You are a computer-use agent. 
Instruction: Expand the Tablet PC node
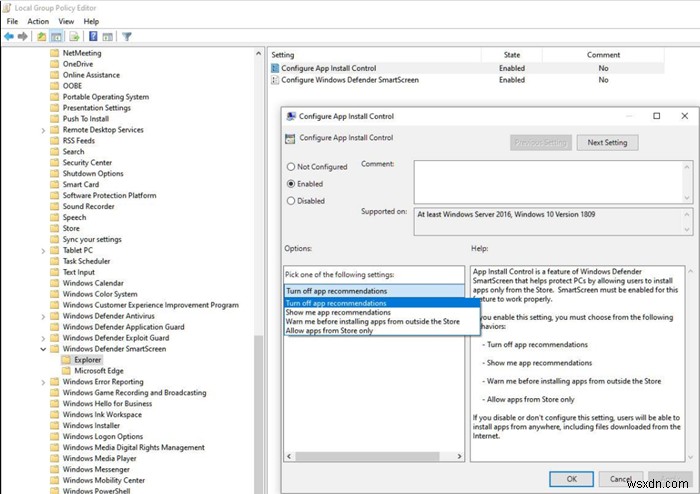coord(43,251)
